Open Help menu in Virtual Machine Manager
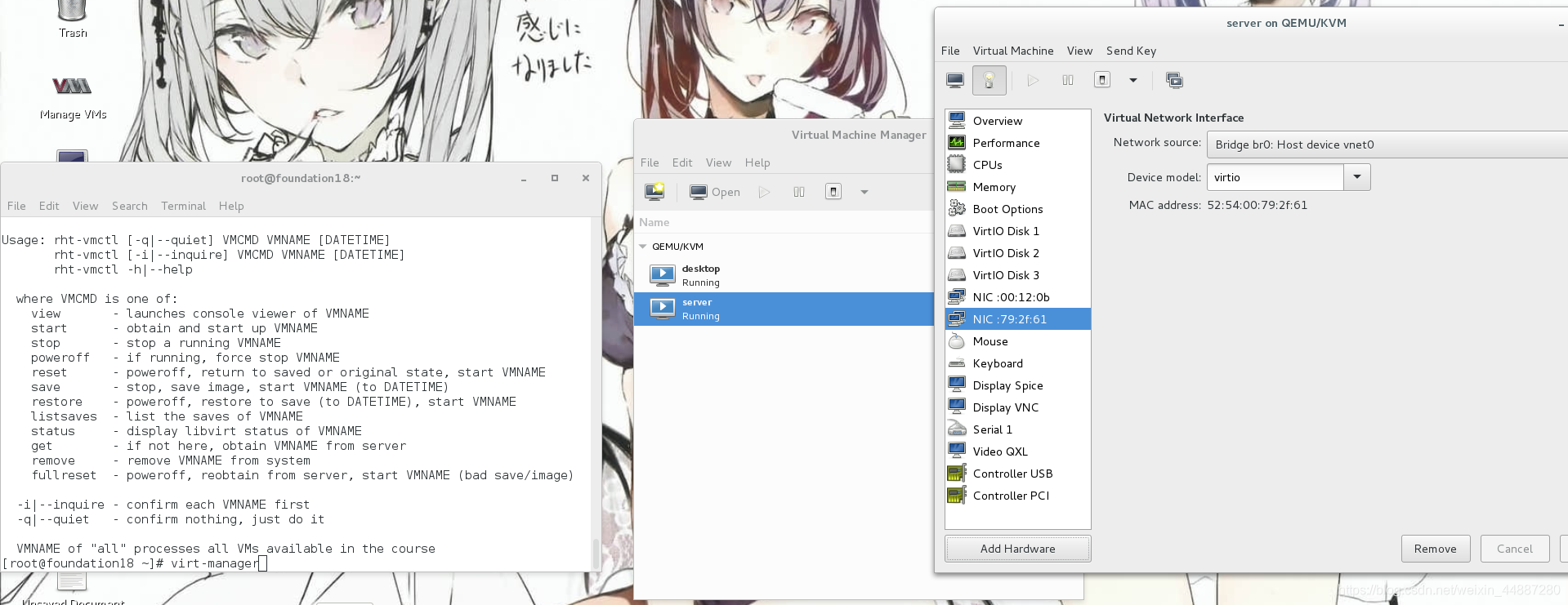 click(757, 162)
